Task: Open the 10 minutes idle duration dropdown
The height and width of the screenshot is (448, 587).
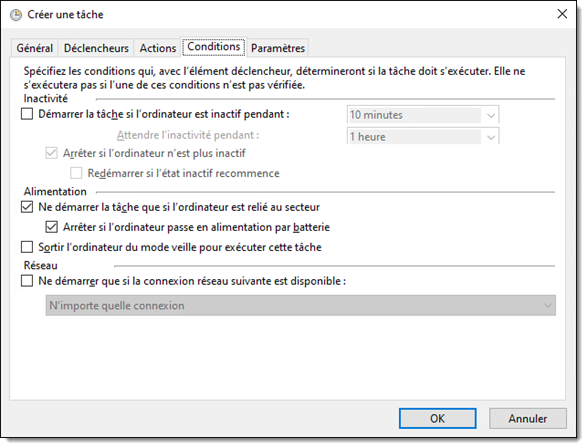Action: click(x=491, y=115)
